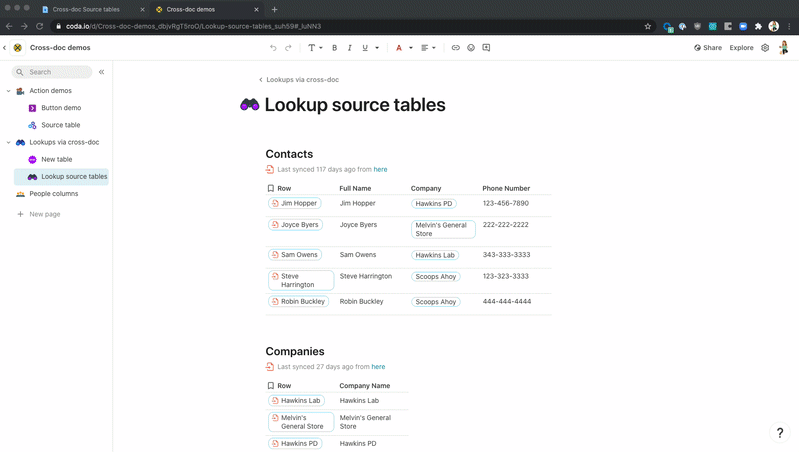This screenshot has height=452, width=799.
Task: Click the redo arrow in the toolbar
Action: (288, 48)
